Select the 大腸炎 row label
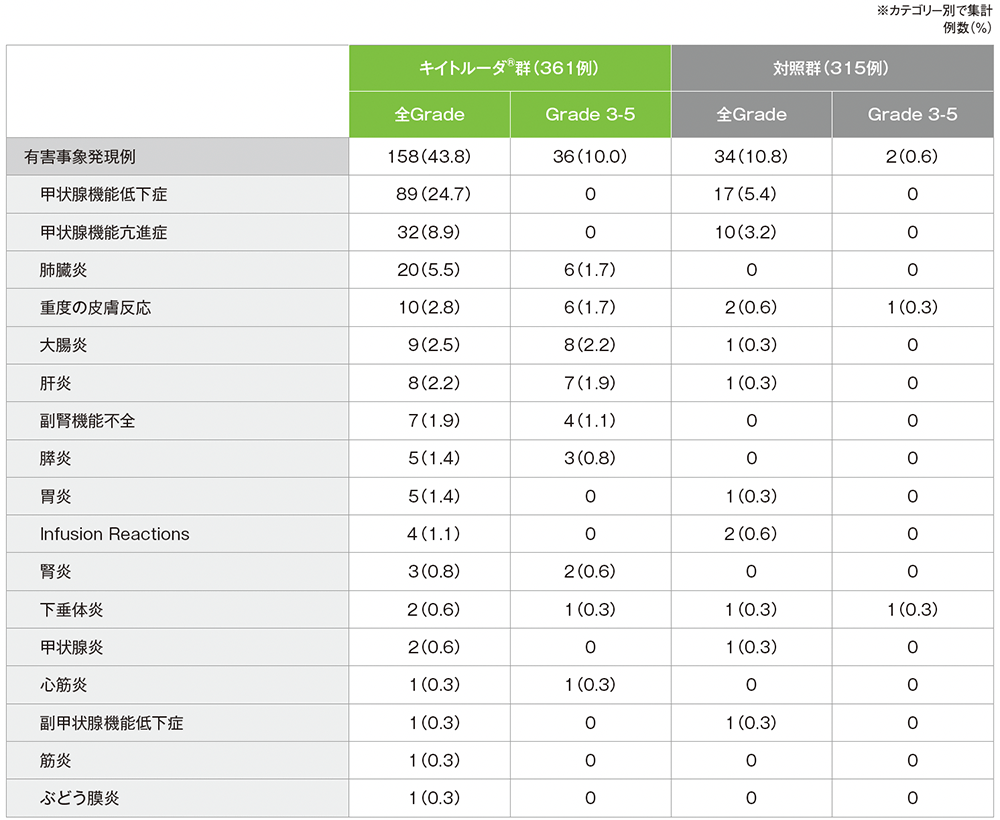This screenshot has height=820, width=1000. [64, 346]
